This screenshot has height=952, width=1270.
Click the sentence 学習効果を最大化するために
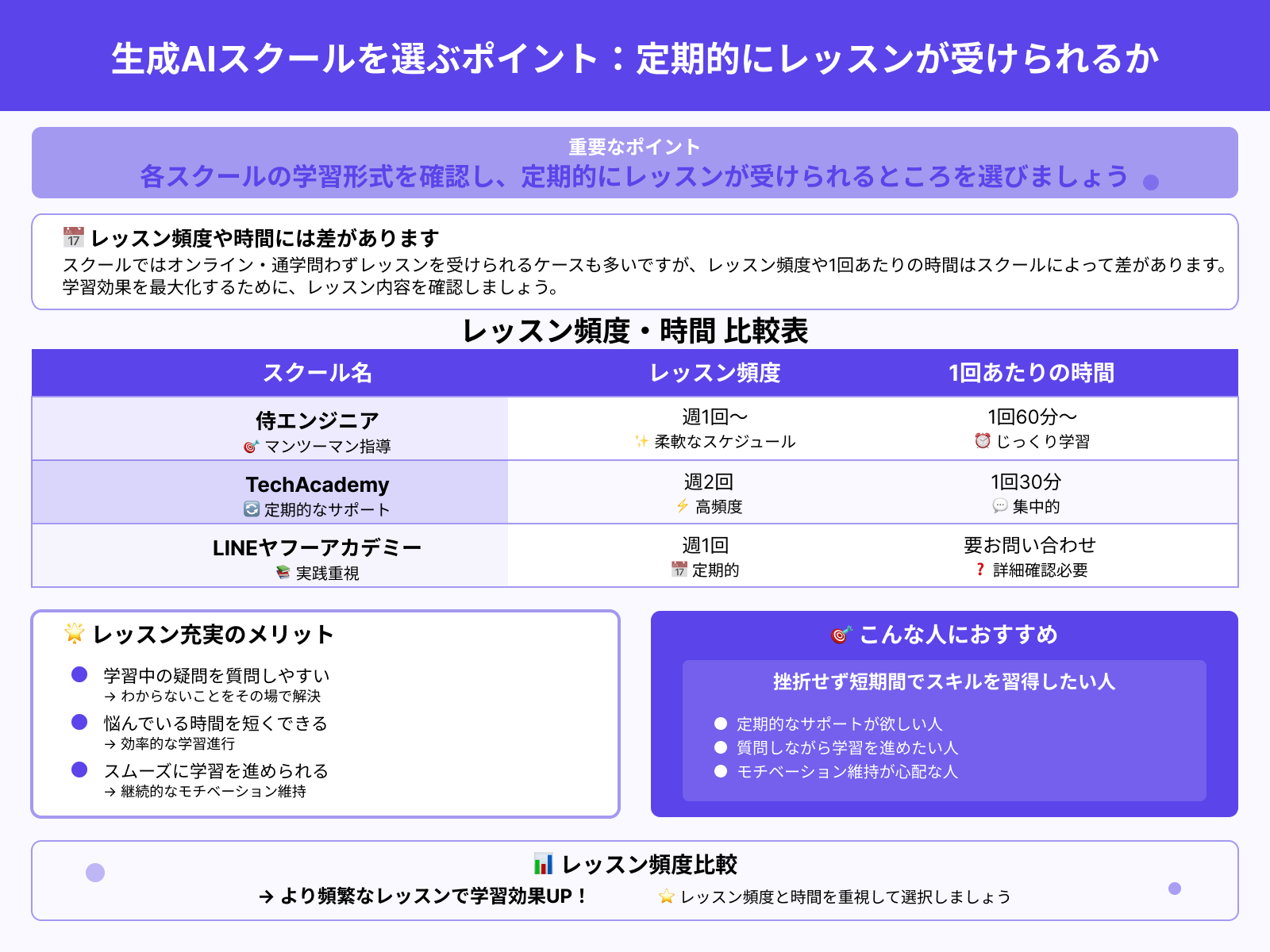313,287
